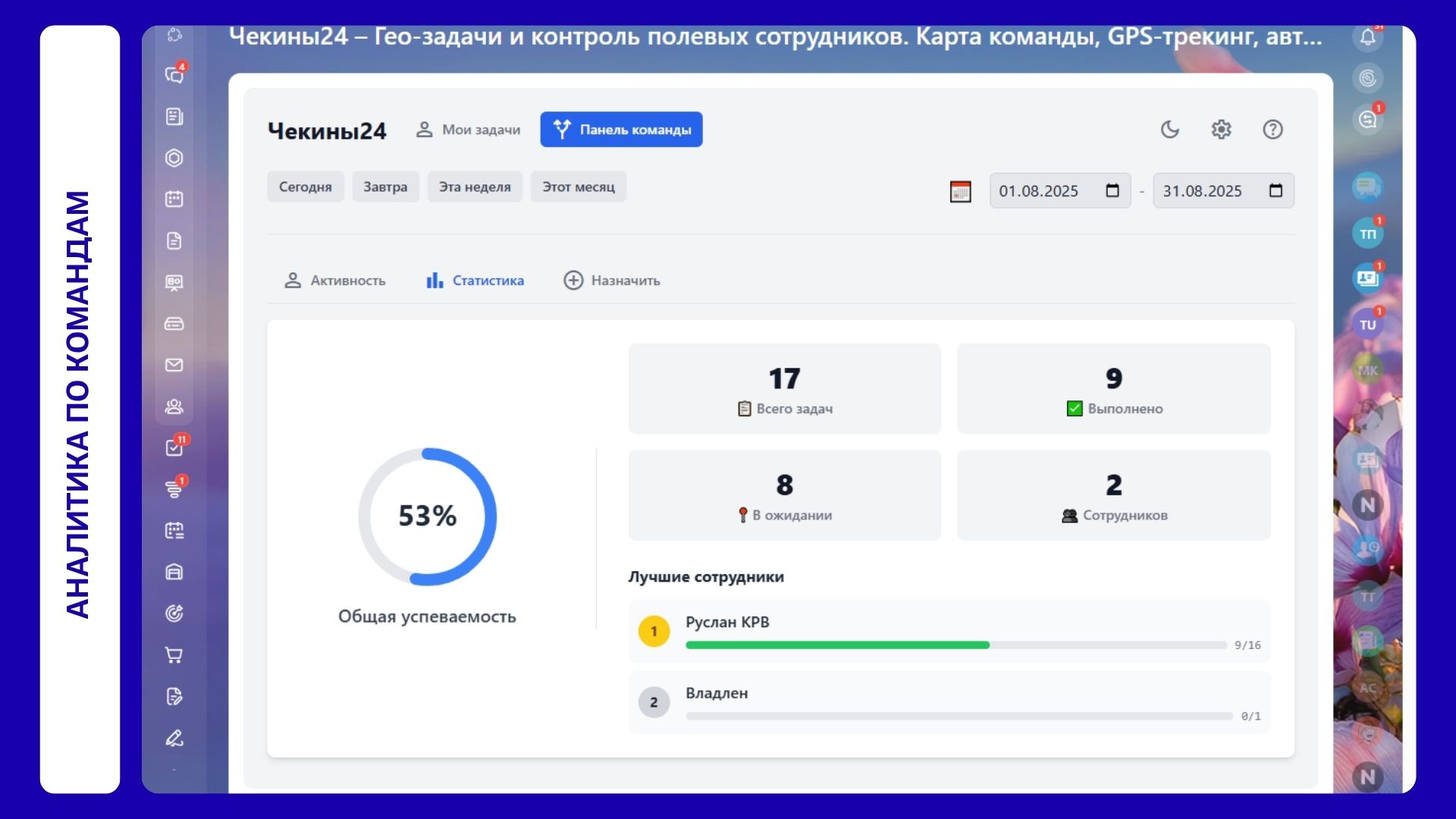The height and width of the screenshot is (819, 1456).
Task: Filter by Эта неделя period
Action: coord(475,187)
